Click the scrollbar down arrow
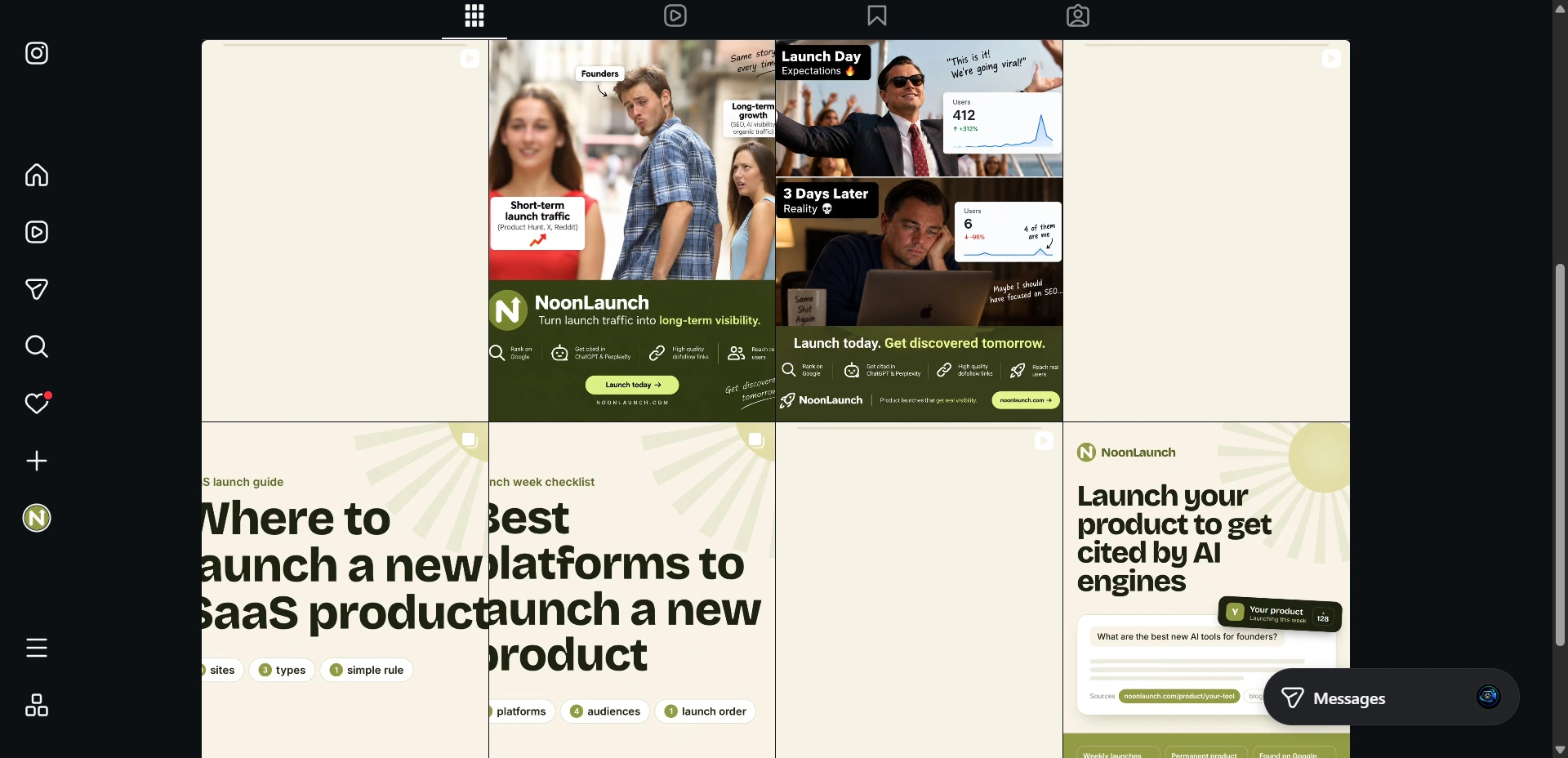1568x758 pixels. [1560, 749]
